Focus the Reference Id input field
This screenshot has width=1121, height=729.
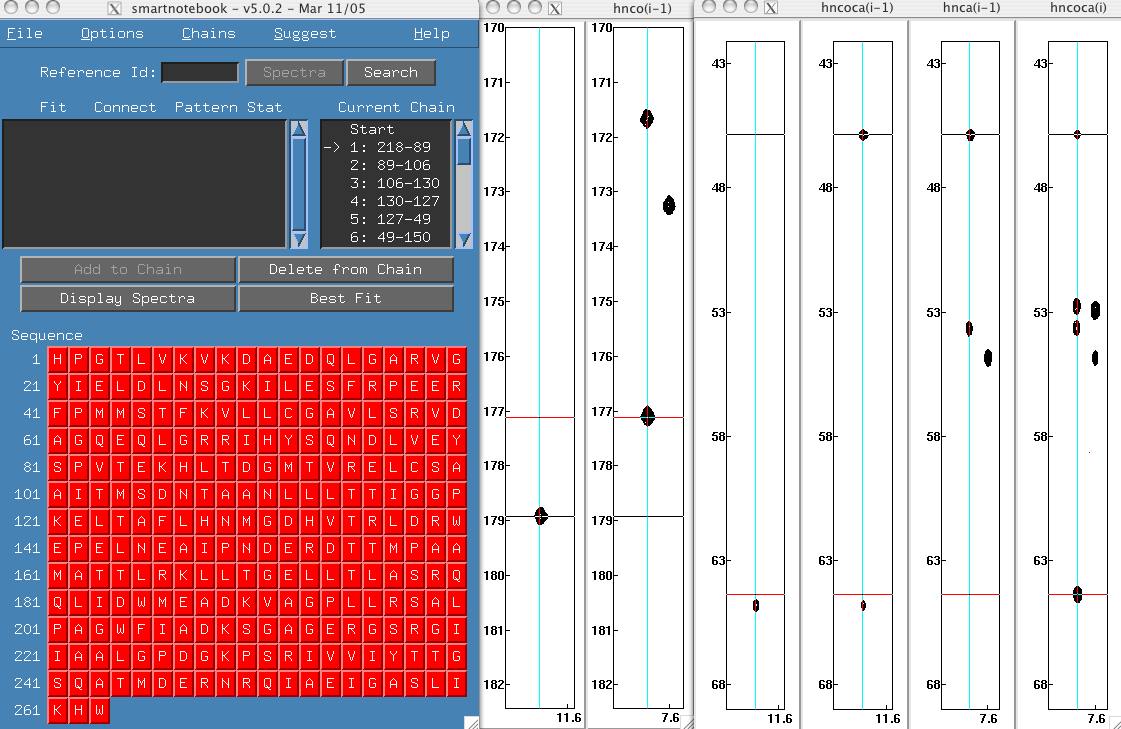point(200,72)
